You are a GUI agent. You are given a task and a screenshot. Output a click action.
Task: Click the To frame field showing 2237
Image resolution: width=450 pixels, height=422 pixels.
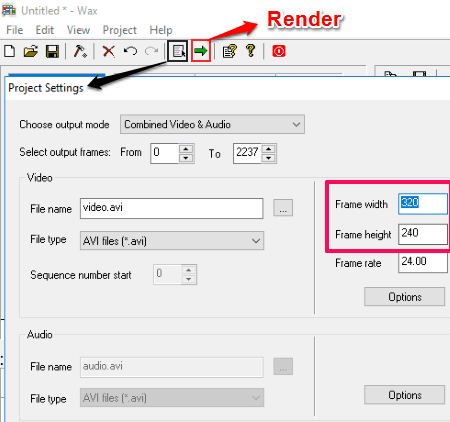[247, 153]
